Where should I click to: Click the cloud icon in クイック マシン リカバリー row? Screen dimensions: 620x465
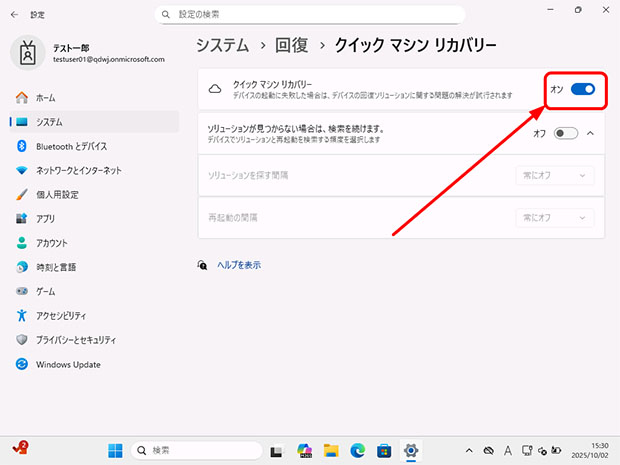click(215, 89)
